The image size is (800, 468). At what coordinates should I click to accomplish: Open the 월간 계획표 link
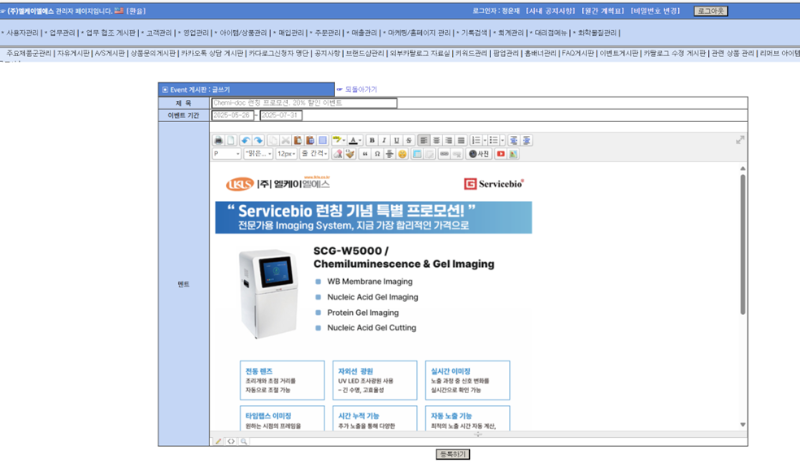603,11
